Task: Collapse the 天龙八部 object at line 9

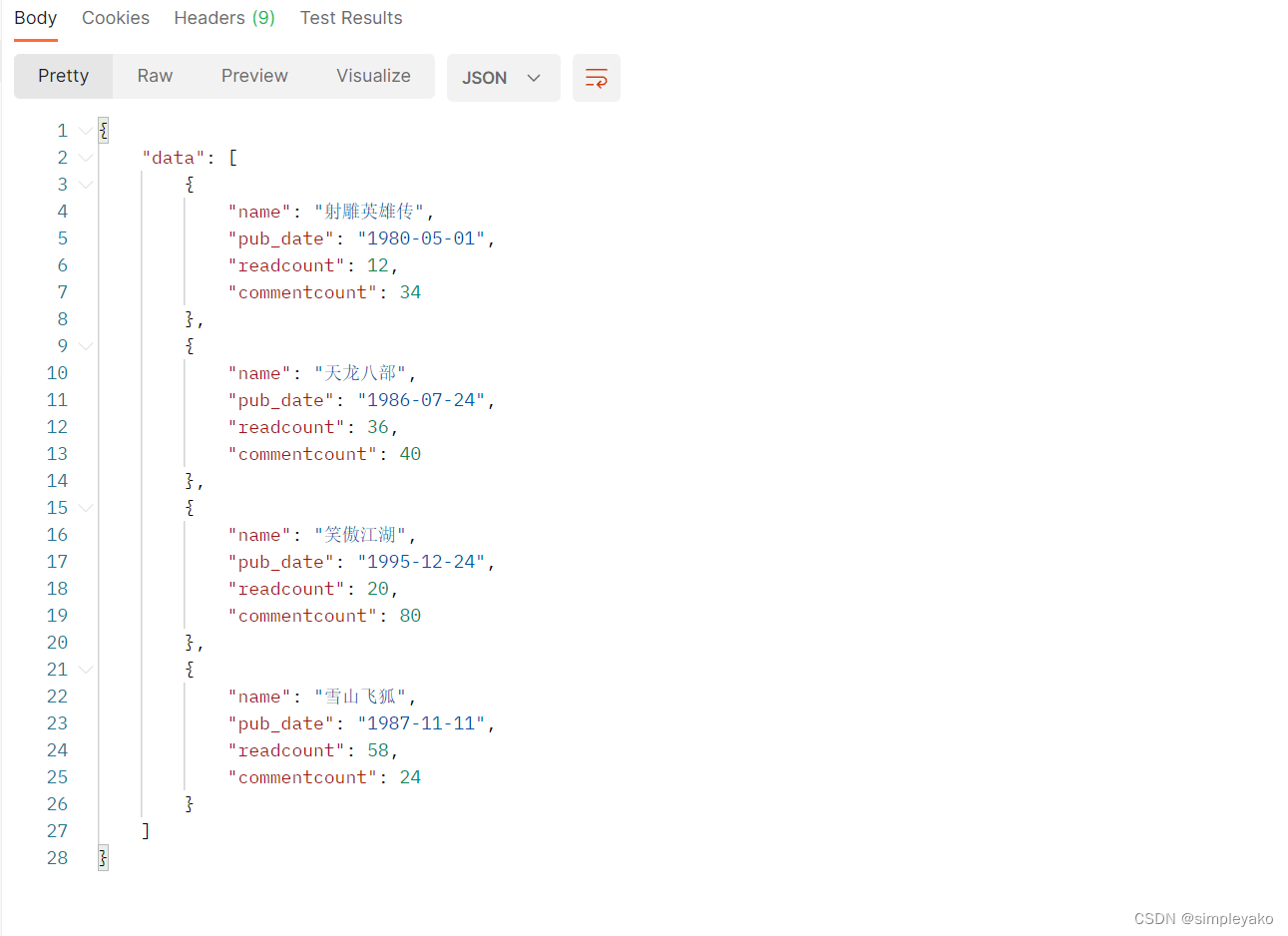Action: (x=84, y=345)
